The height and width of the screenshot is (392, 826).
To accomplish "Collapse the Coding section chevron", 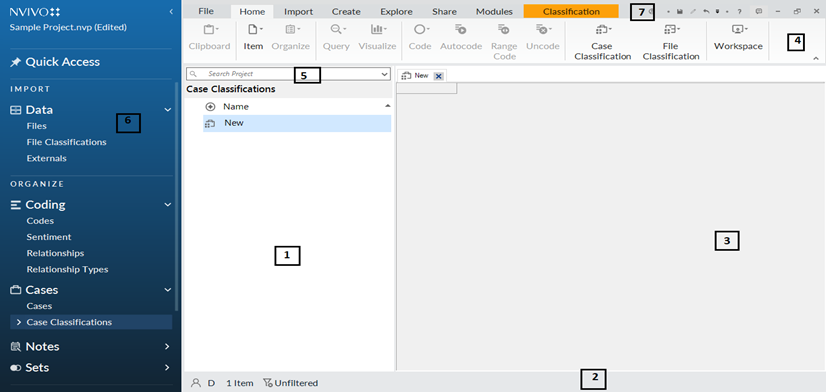I will (168, 204).
